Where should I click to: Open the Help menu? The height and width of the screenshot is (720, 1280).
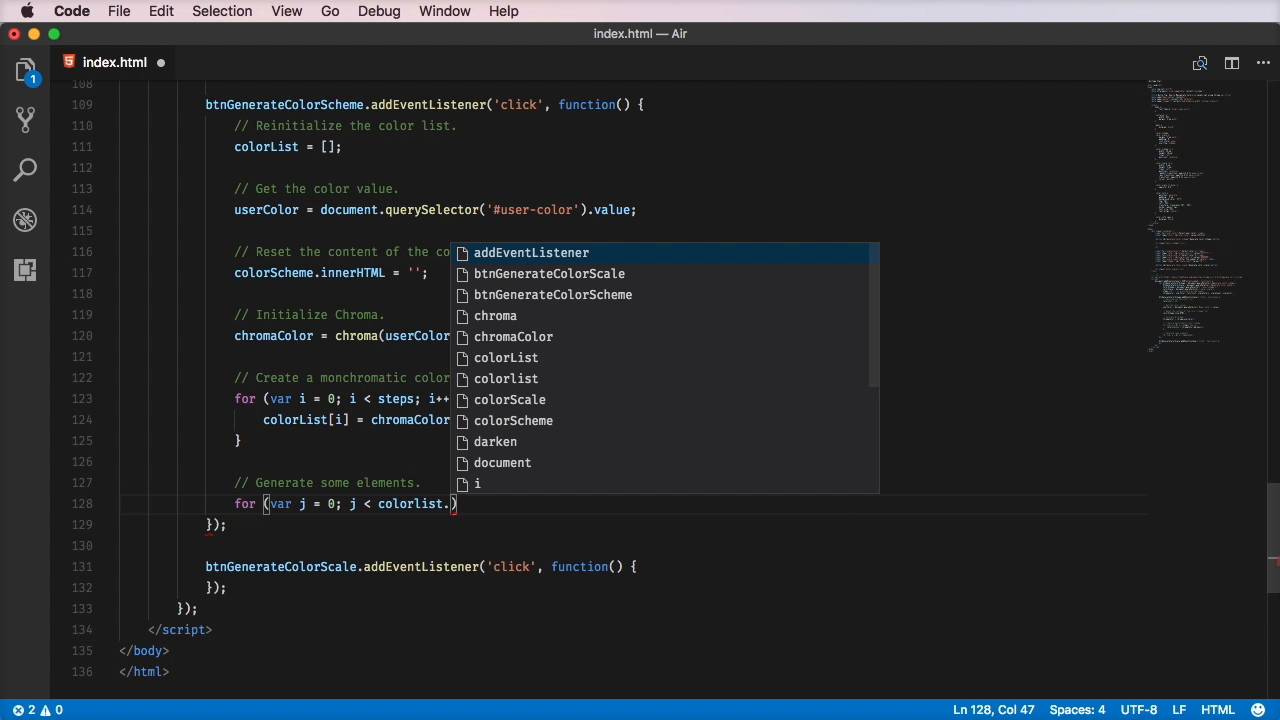coord(504,11)
